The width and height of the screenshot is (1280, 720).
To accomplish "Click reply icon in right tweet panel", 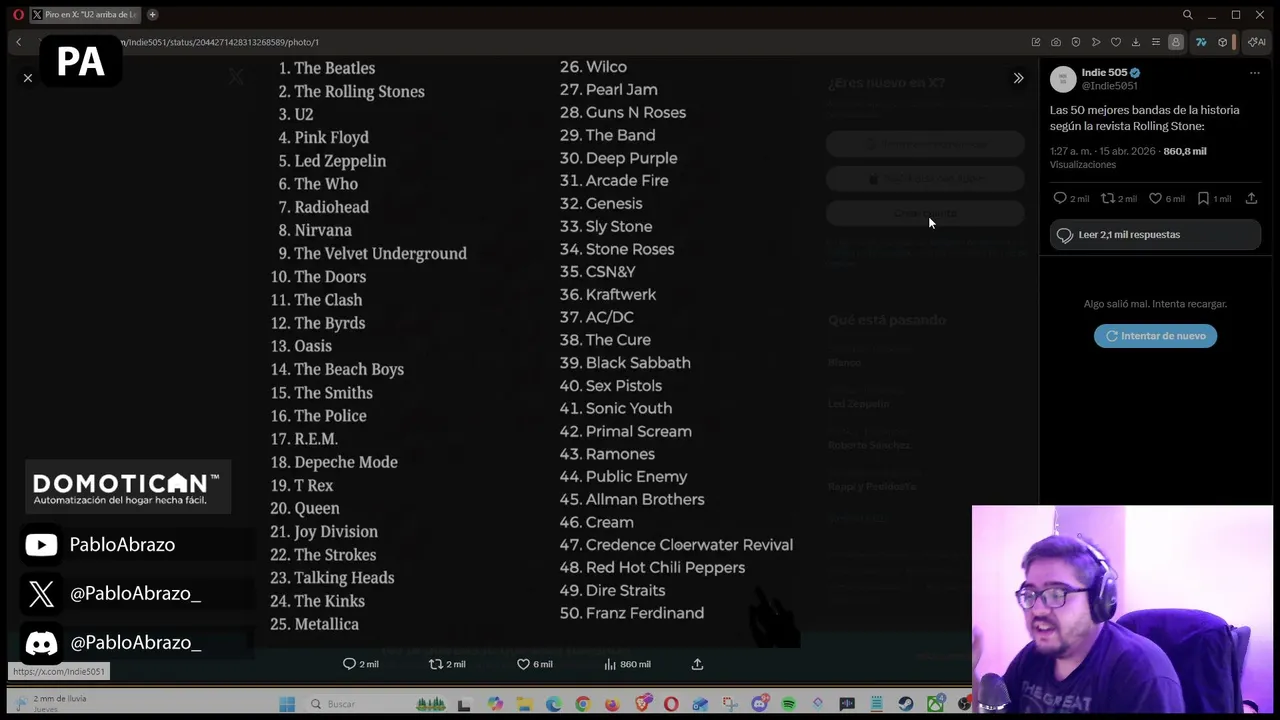I will 1060,198.
